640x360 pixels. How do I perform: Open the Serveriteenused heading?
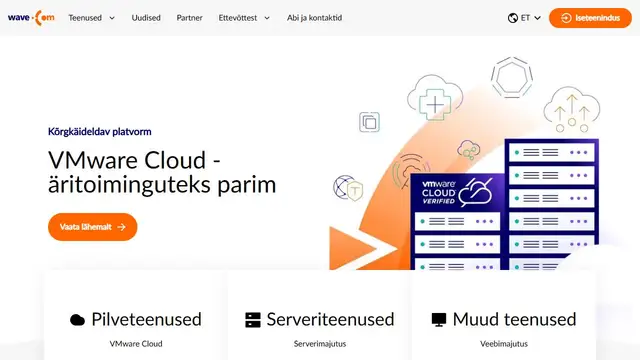pos(331,319)
